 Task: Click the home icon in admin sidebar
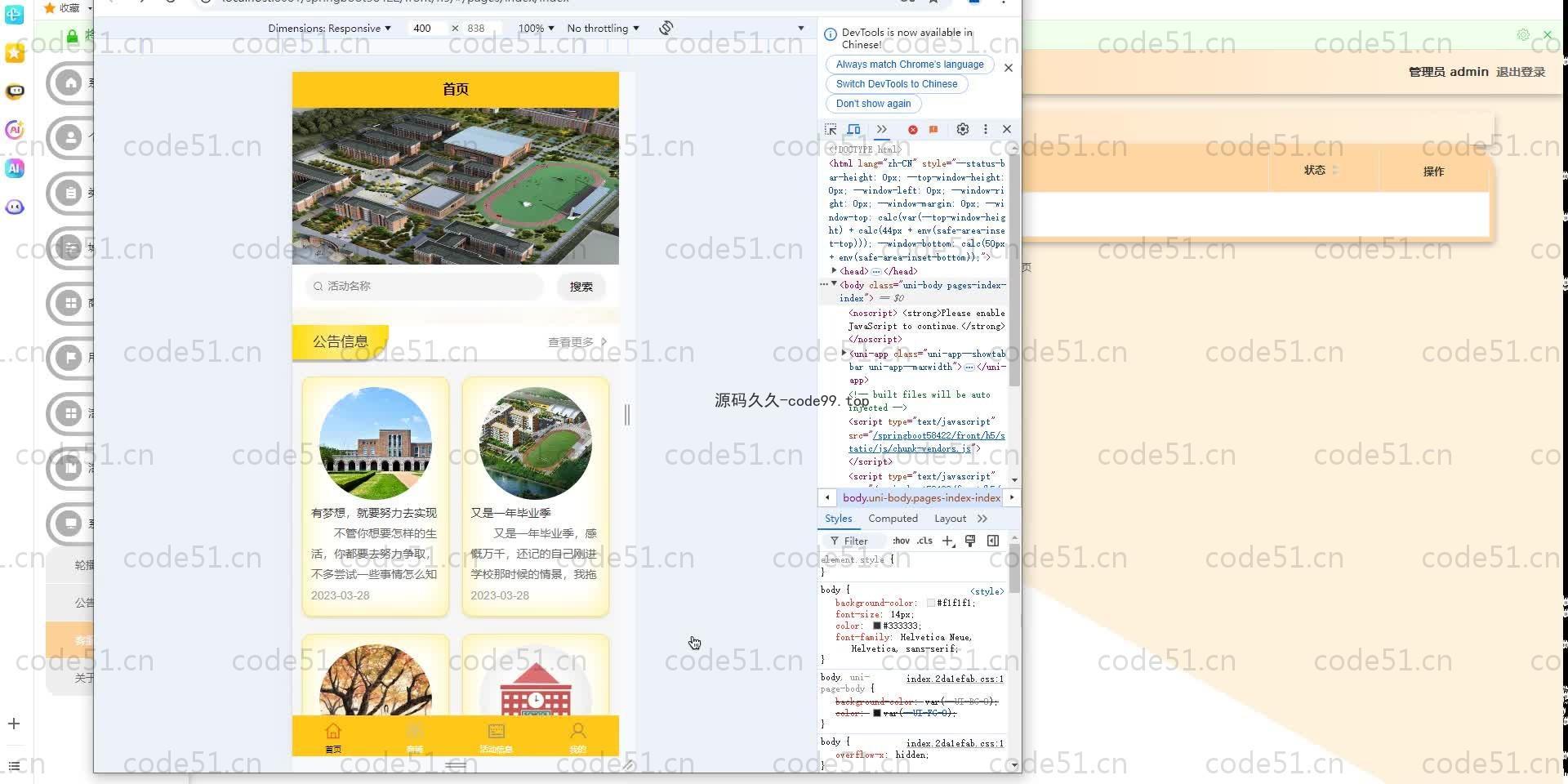tap(70, 82)
